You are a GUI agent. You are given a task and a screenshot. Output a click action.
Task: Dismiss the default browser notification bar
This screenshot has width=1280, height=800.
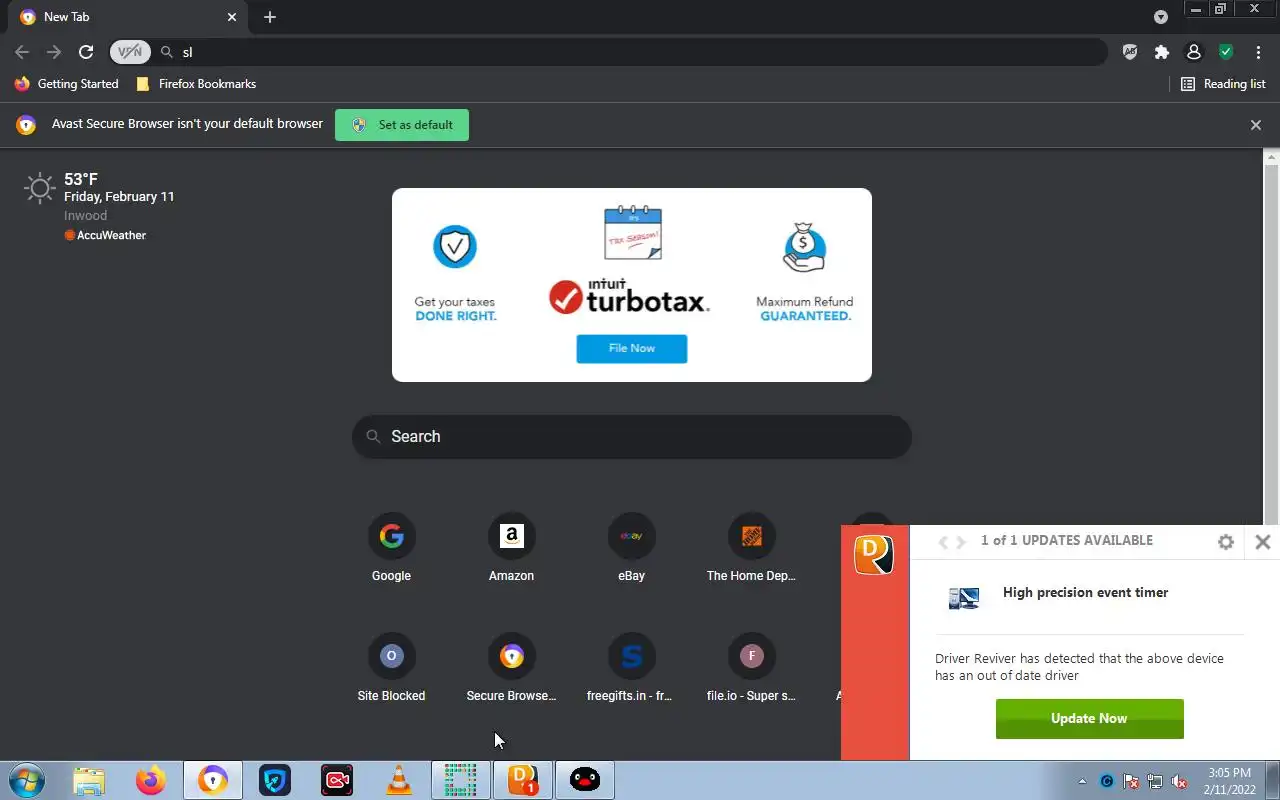point(1255,125)
